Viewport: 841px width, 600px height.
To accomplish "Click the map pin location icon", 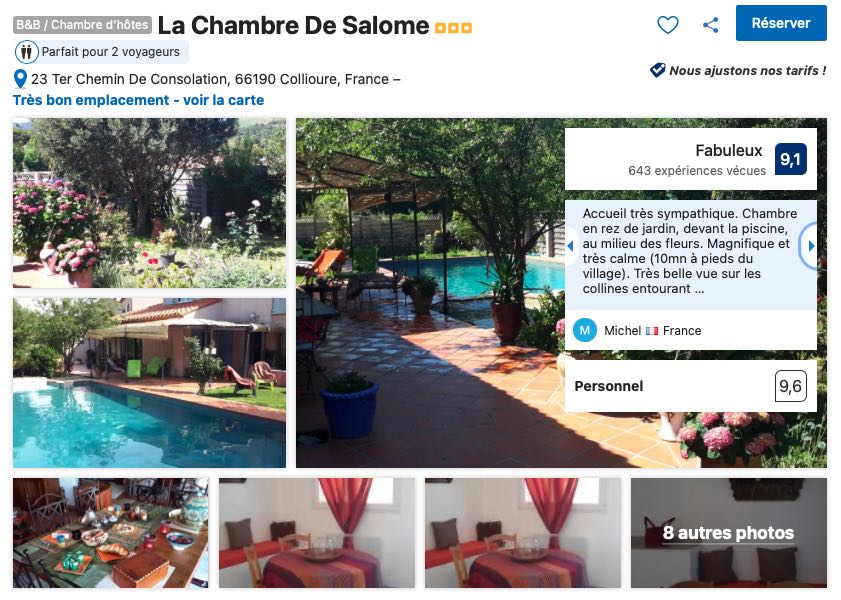I will (x=20, y=79).
